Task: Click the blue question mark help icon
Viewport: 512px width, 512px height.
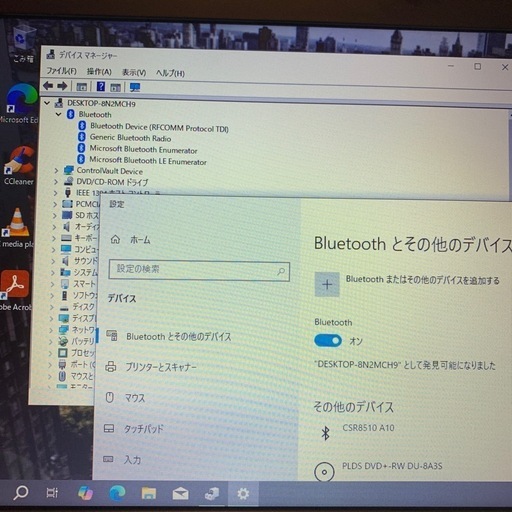Action: tap(101, 87)
